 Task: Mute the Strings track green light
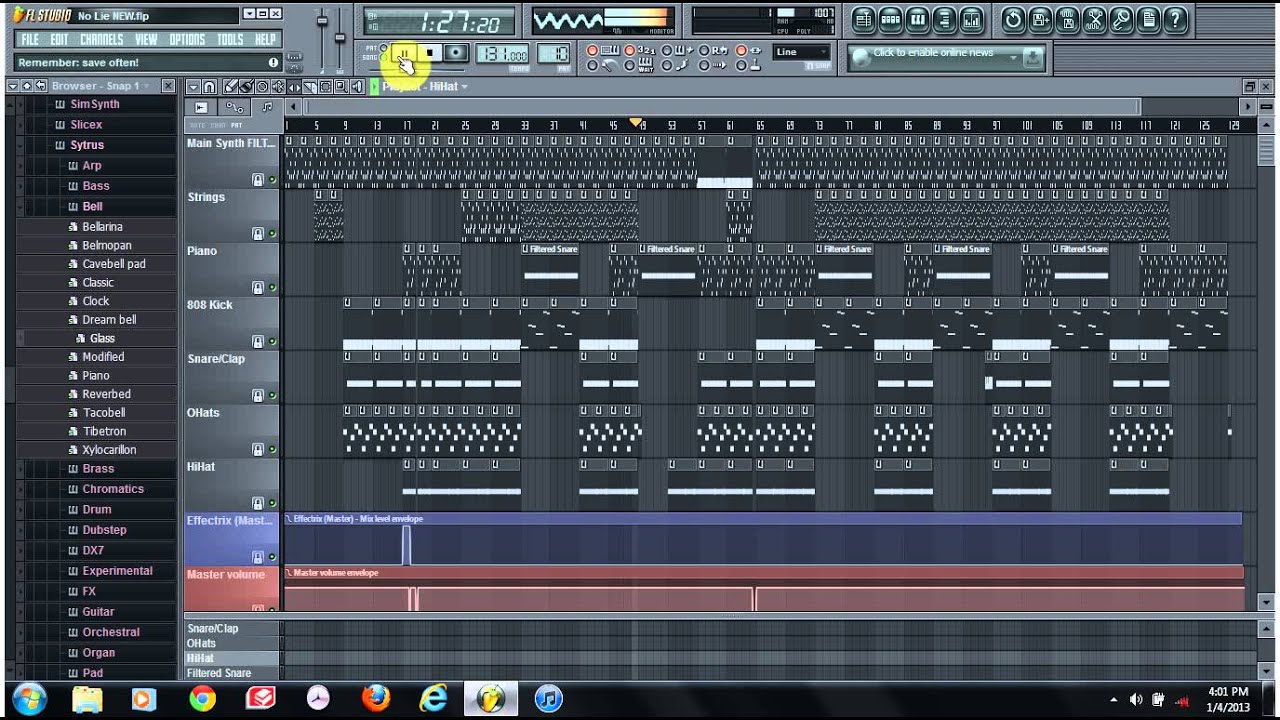click(272, 234)
